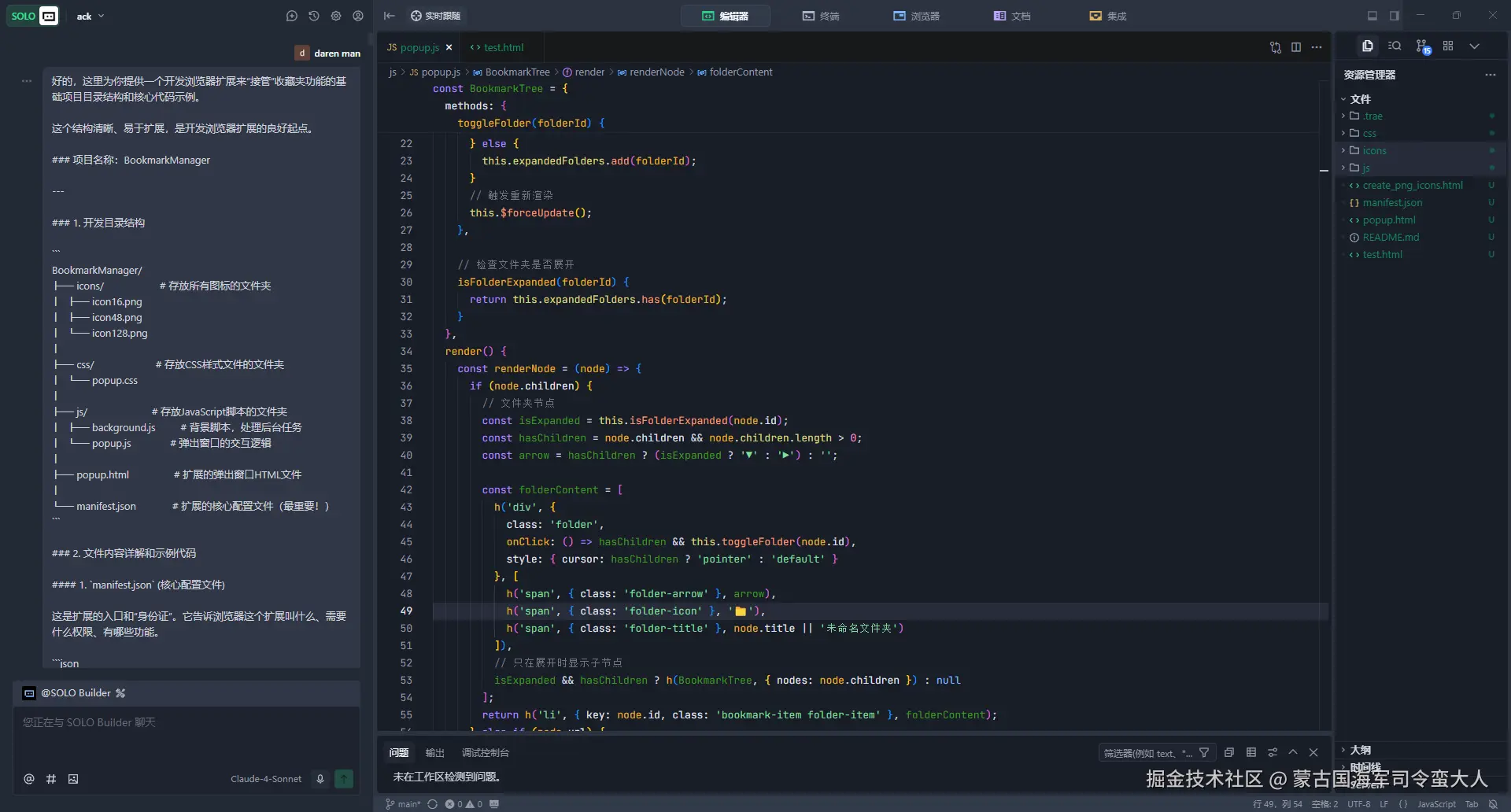
Task: Attach an image to chat
Action: coord(73,779)
